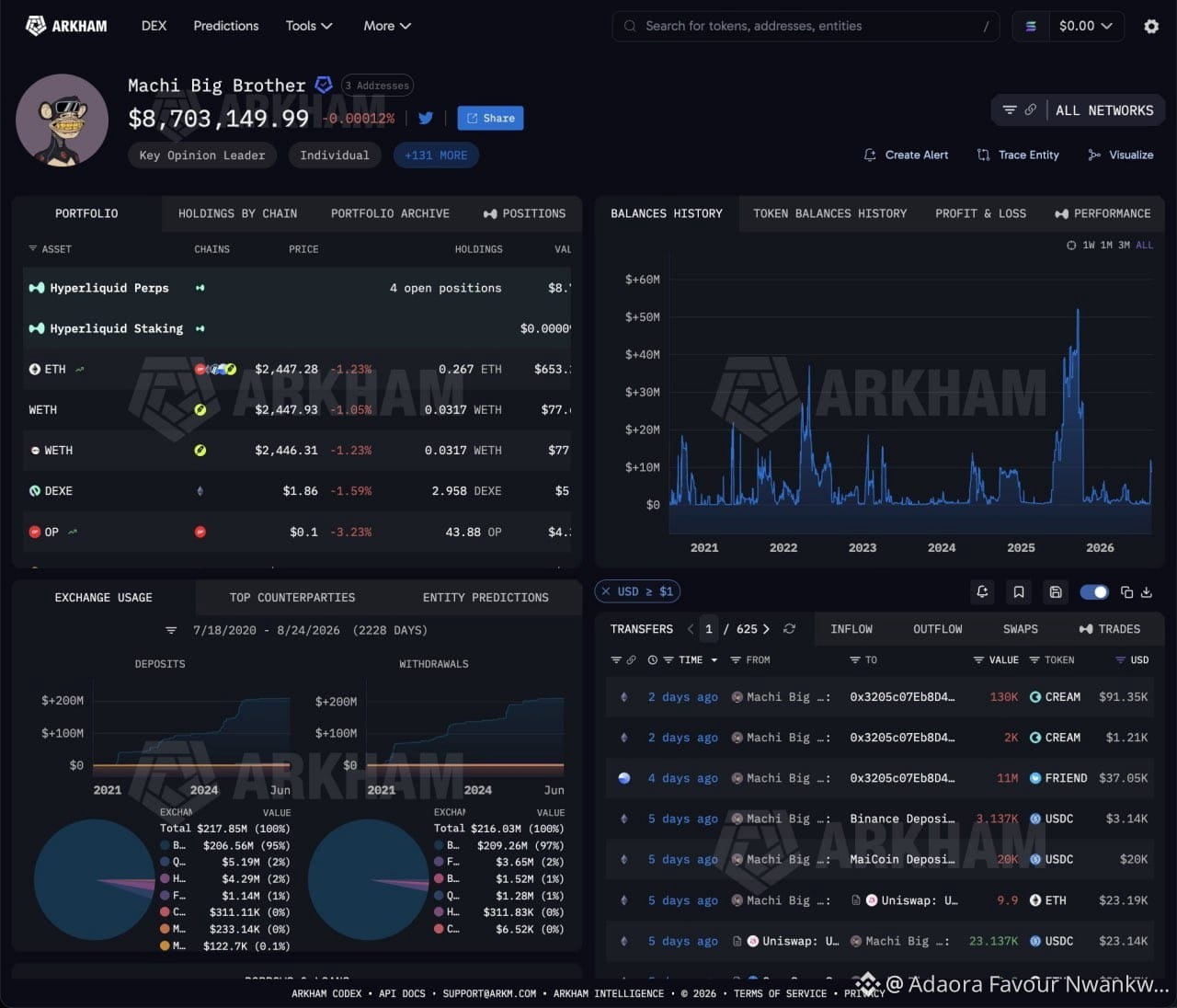Click the Machi Big Brother avatar image
The image size is (1177, 1008).
(62, 120)
